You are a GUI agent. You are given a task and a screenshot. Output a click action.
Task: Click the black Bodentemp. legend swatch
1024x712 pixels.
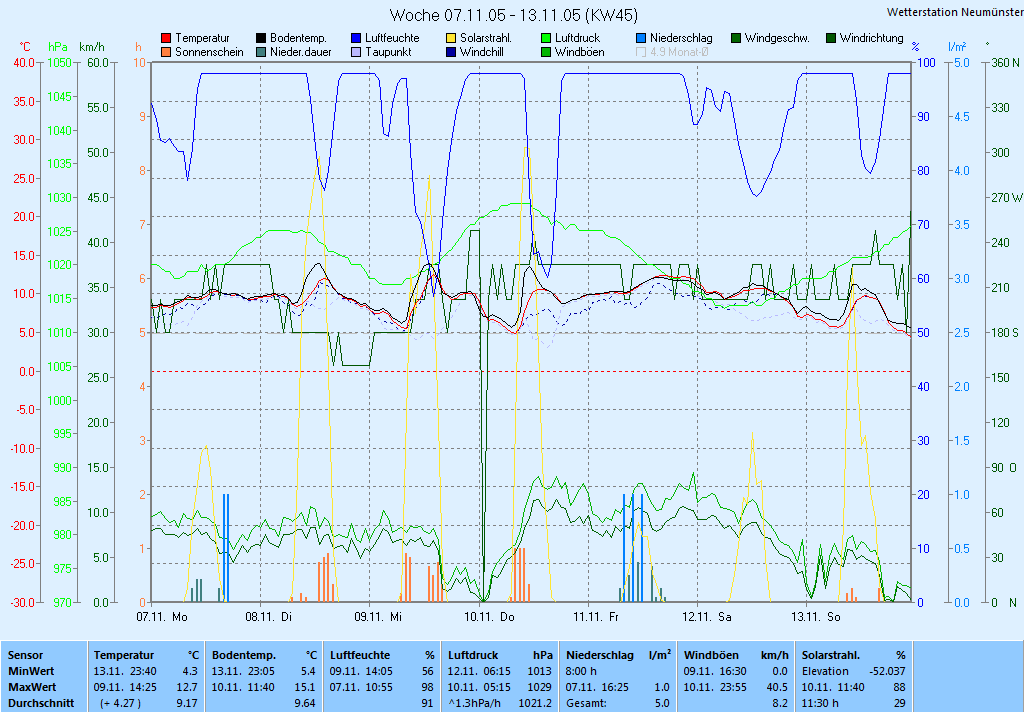coord(261,38)
